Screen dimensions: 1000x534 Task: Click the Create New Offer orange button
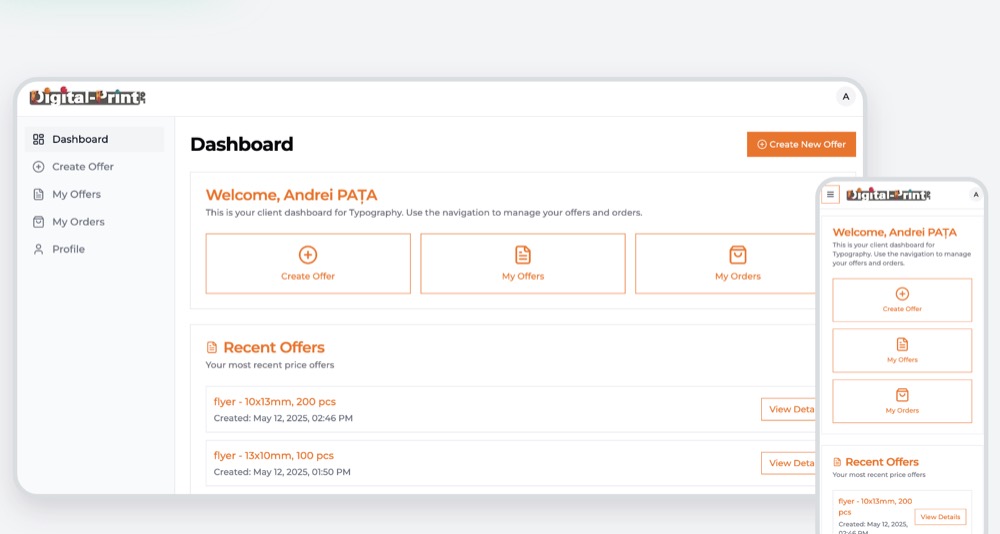pyautogui.click(x=801, y=144)
